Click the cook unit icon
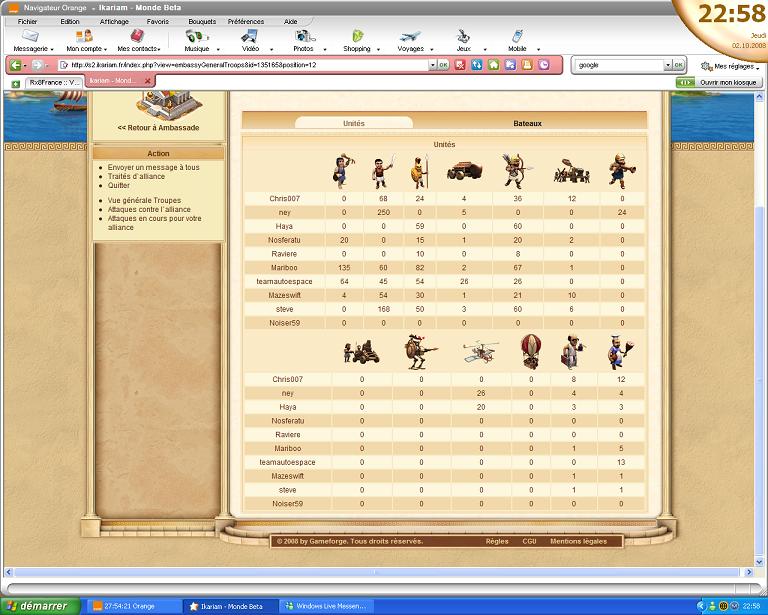Screen dimensions: 768x615 tap(621, 352)
